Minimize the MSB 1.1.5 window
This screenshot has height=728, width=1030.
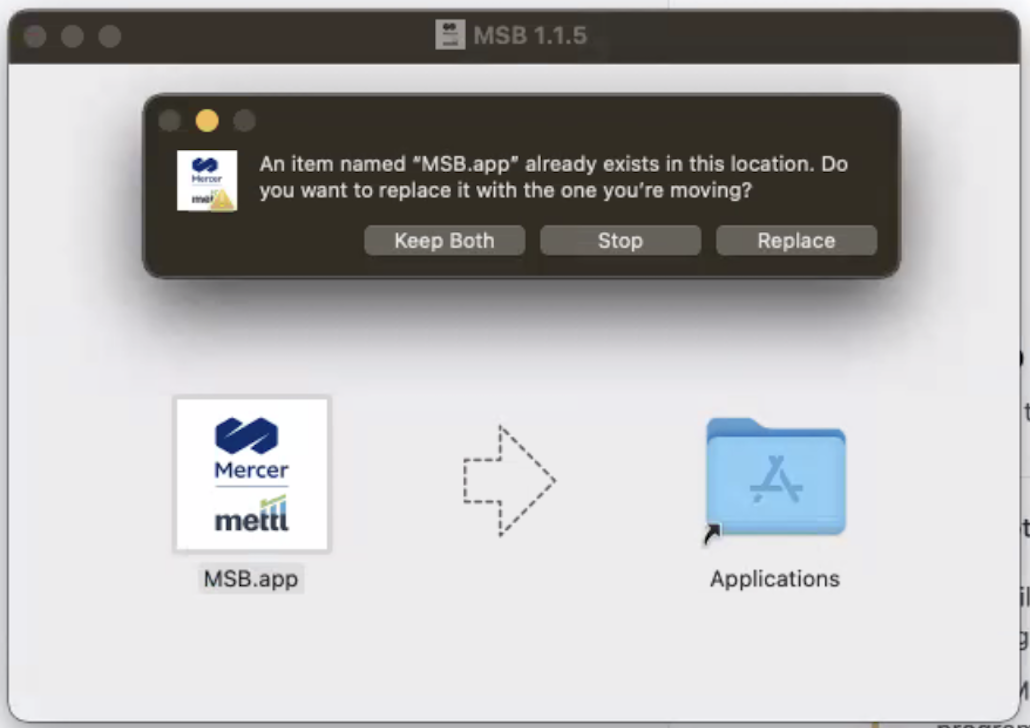pos(72,37)
